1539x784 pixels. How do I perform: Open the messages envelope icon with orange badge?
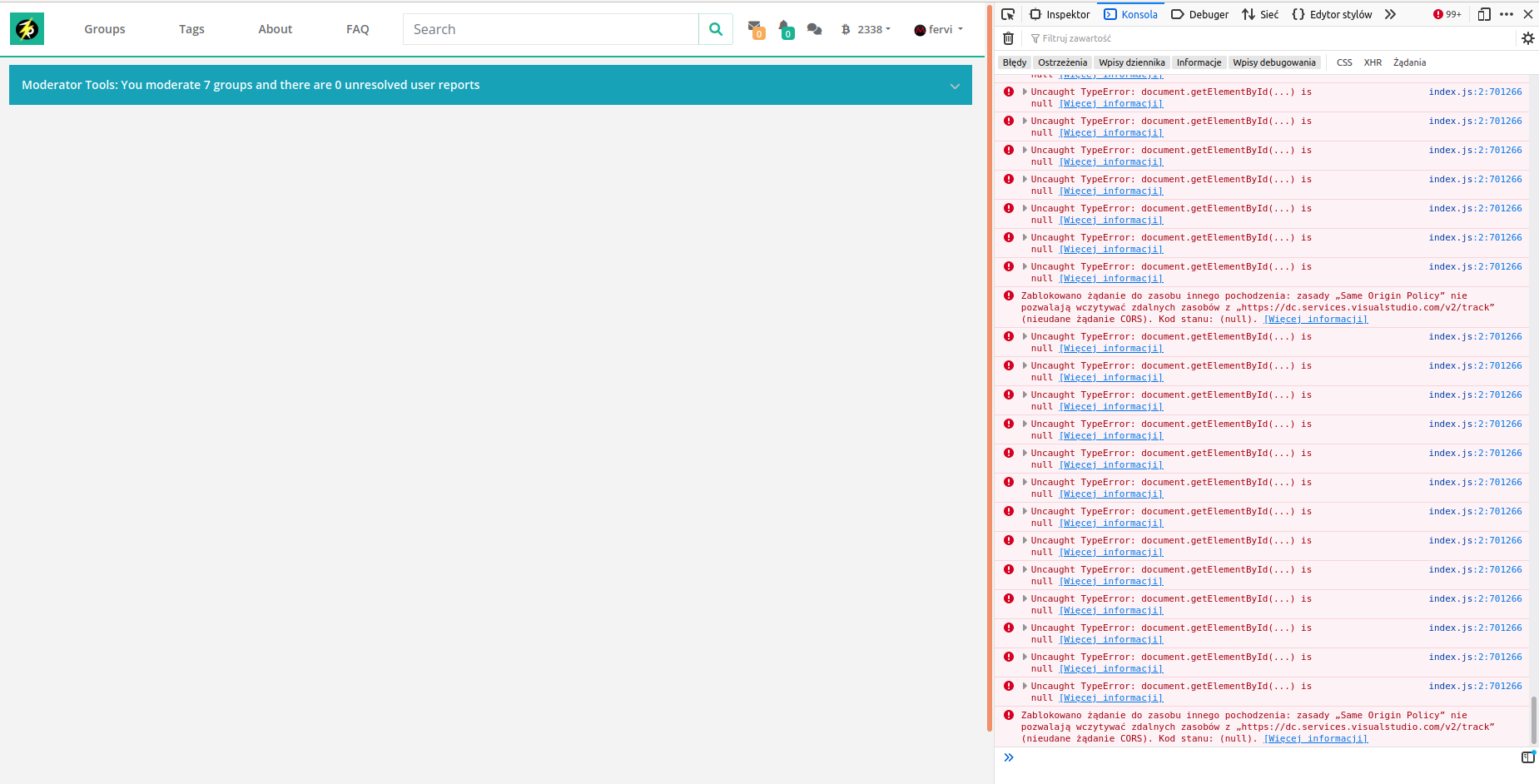[756, 30]
